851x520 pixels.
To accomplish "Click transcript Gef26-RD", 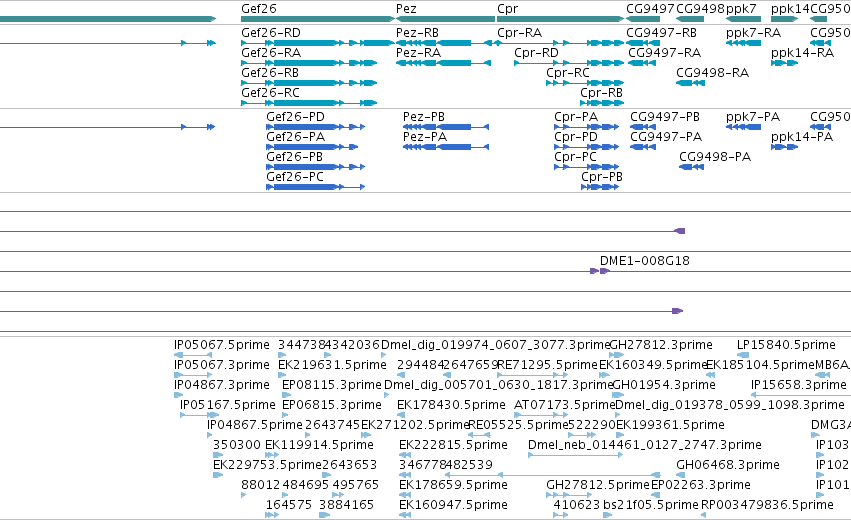I will coord(271,33).
